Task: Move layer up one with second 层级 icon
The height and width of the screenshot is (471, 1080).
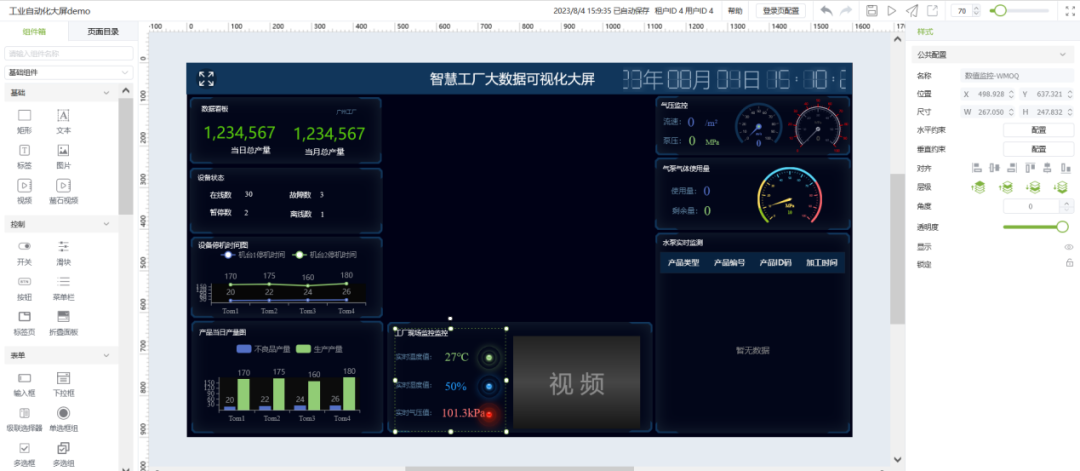Action: [1006, 187]
